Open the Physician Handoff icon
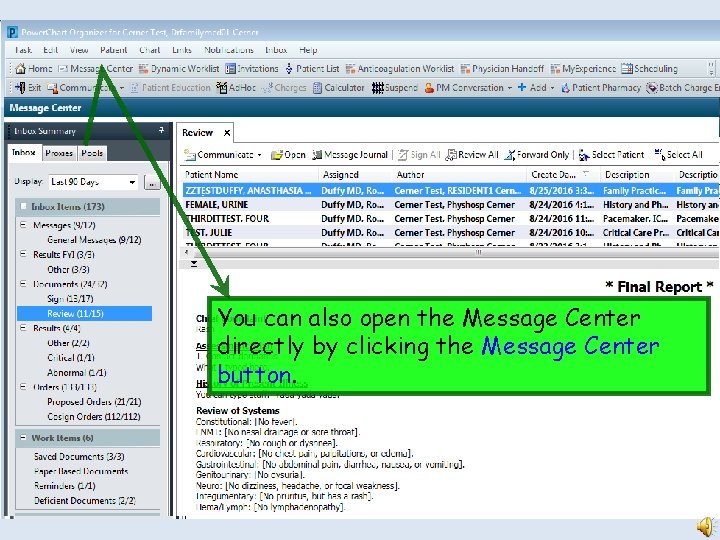Image resolution: width=720 pixels, height=540 pixels. coord(465,68)
